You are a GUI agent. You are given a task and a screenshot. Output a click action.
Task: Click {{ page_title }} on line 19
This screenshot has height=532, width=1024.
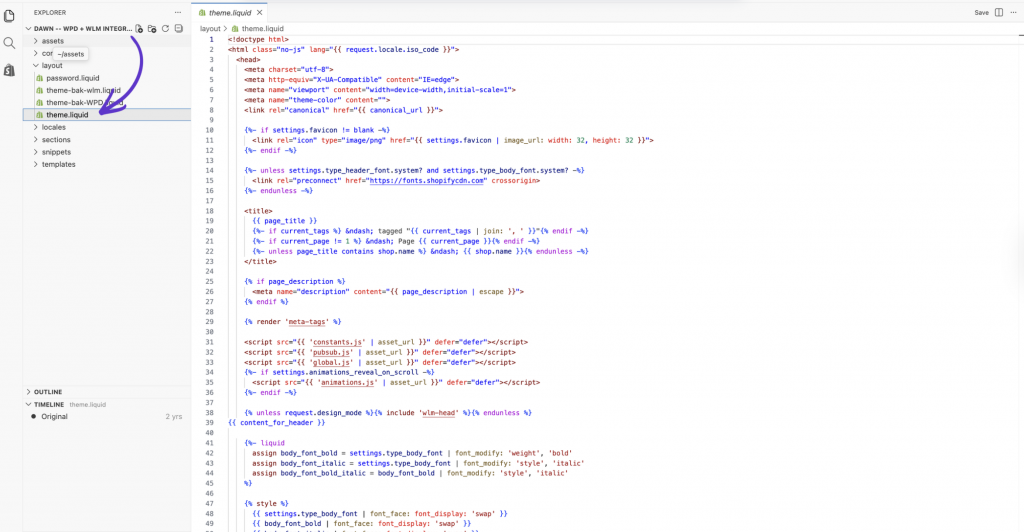pos(285,221)
